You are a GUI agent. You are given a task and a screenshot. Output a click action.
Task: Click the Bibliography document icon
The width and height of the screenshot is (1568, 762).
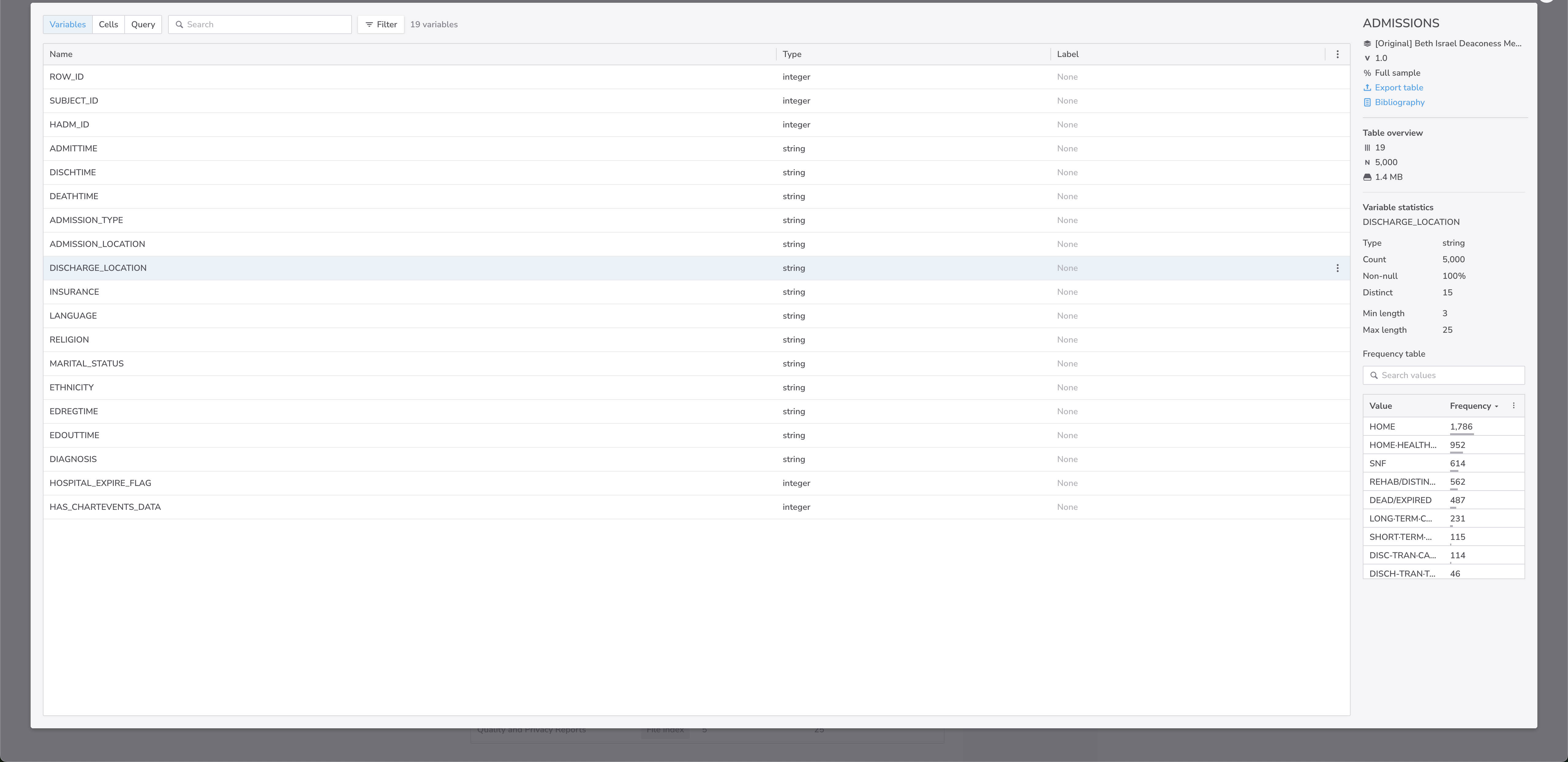point(1367,102)
